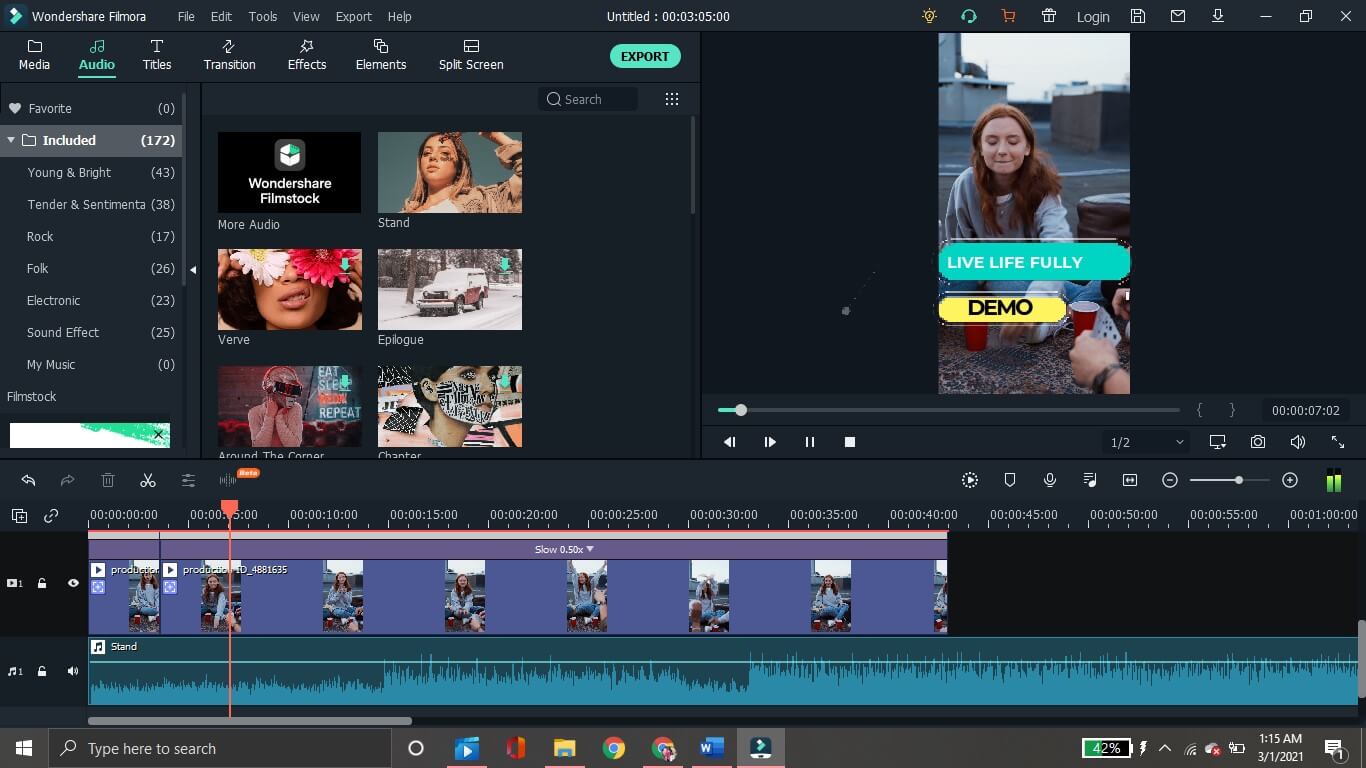This screenshot has width=1366, height=768.
Task: Take a snapshot with the camera icon
Action: click(x=1258, y=442)
